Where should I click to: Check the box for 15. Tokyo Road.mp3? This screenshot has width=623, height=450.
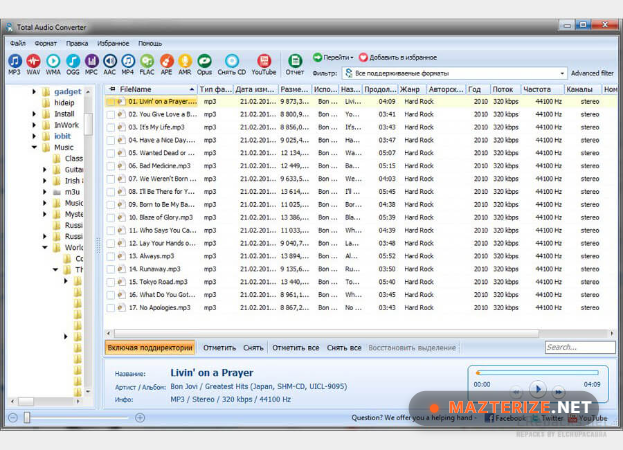coord(110,282)
